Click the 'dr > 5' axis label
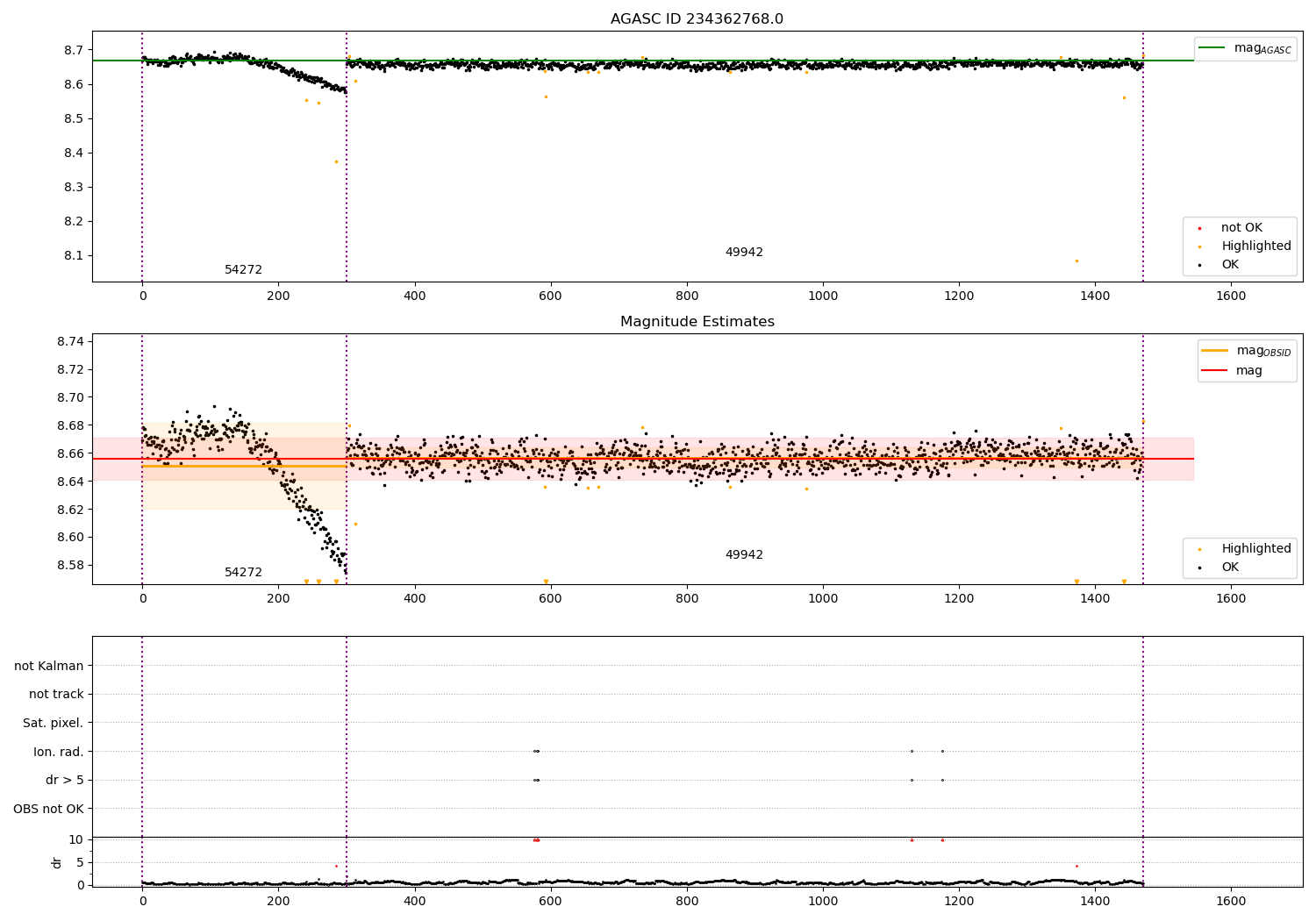Image resolution: width=1316 pixels, height=921 pixels. click(x=65, y=781)
